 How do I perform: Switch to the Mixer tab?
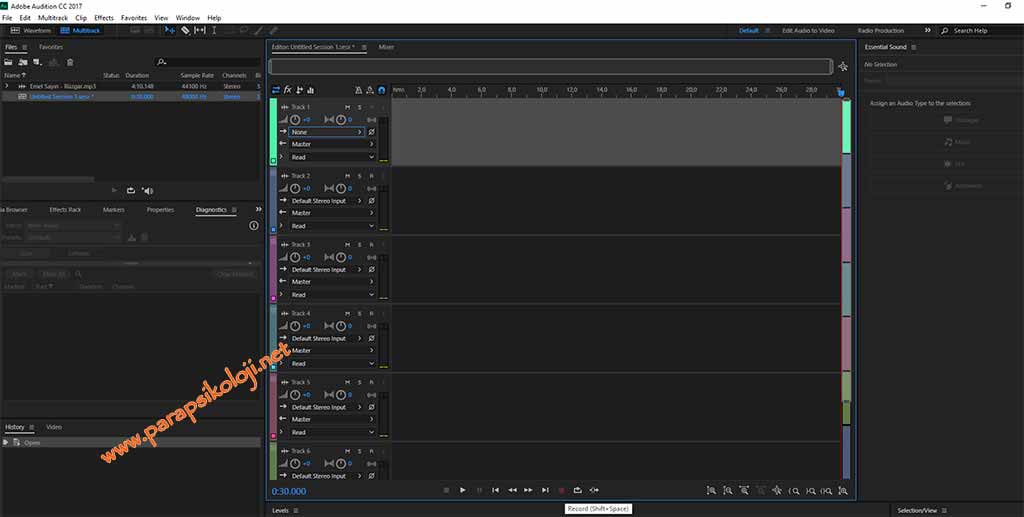[386, 47]
